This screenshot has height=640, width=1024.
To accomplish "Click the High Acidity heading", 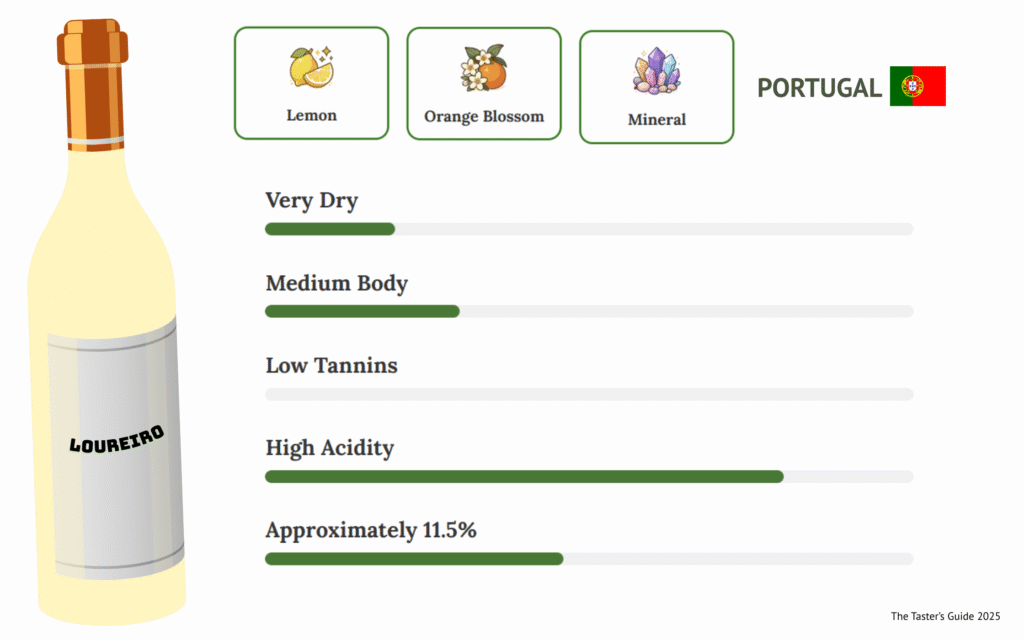I will 329,448.
